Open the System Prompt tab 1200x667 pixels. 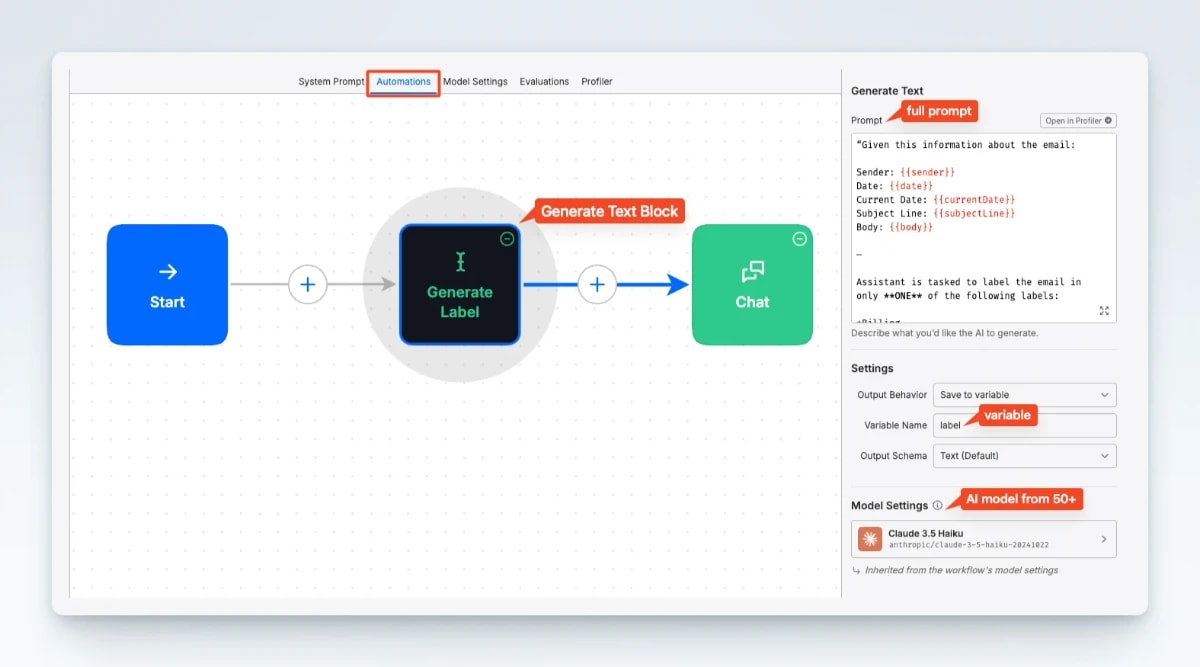(330, 81)
